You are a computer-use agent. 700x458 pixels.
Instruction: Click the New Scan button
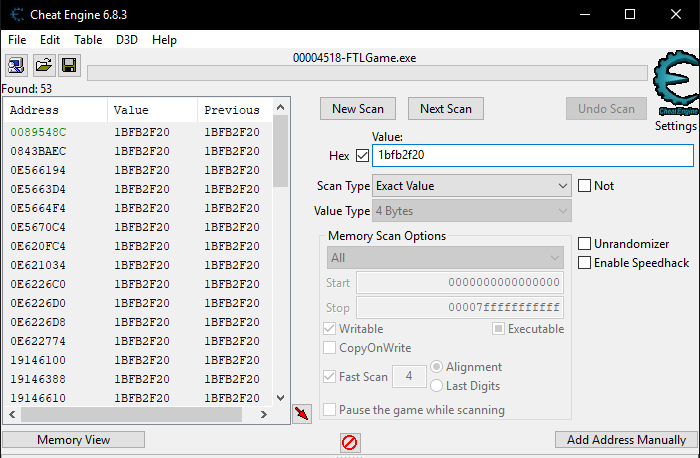click(358, 108)
